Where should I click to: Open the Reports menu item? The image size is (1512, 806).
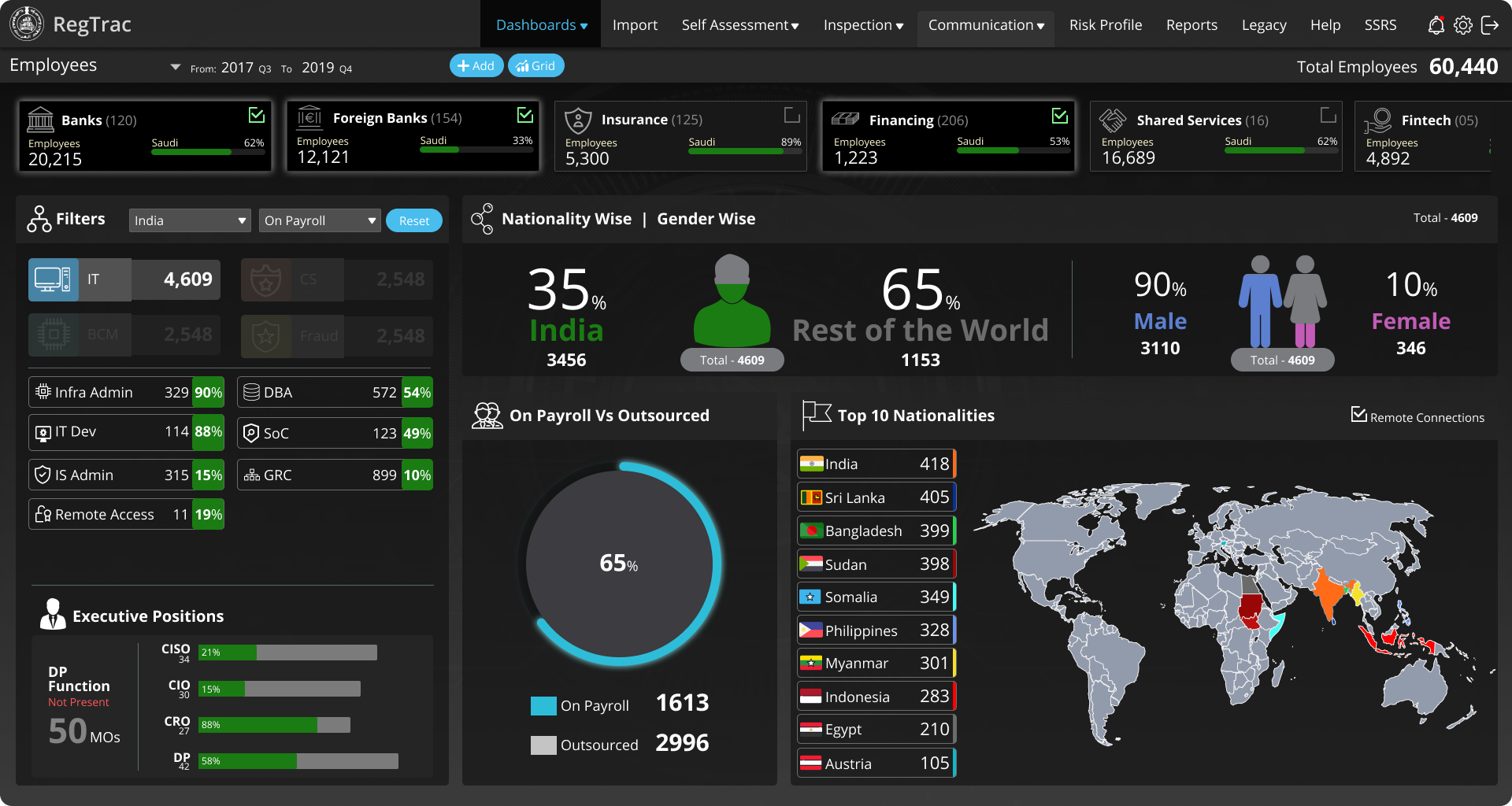click(x=1191, y=25)
